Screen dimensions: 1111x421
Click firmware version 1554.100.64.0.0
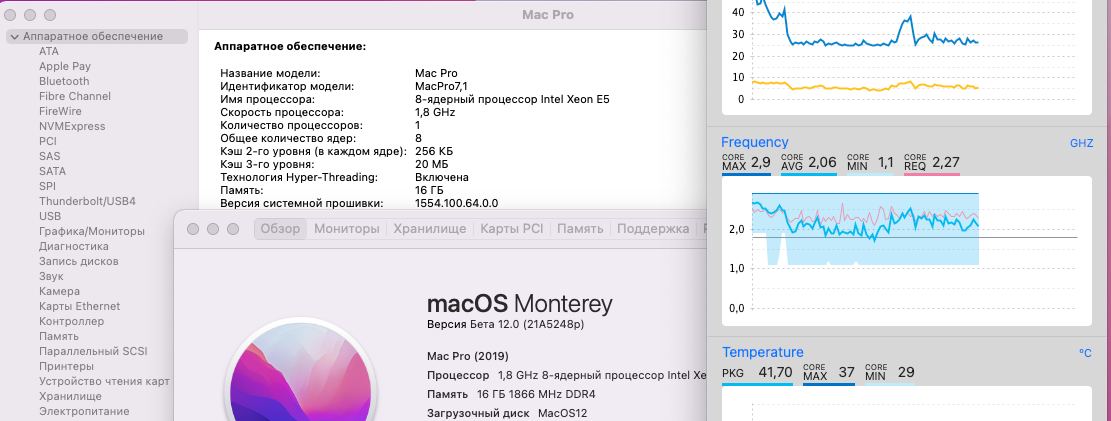(456, 203)
